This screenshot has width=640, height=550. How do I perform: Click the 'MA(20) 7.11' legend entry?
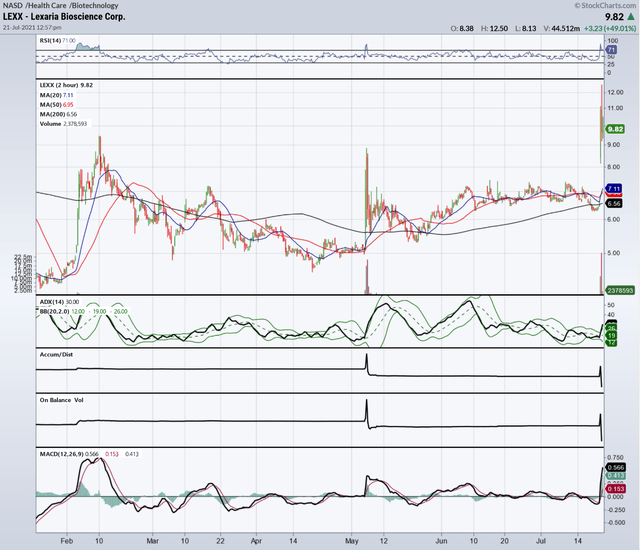[x=56, y=95]
